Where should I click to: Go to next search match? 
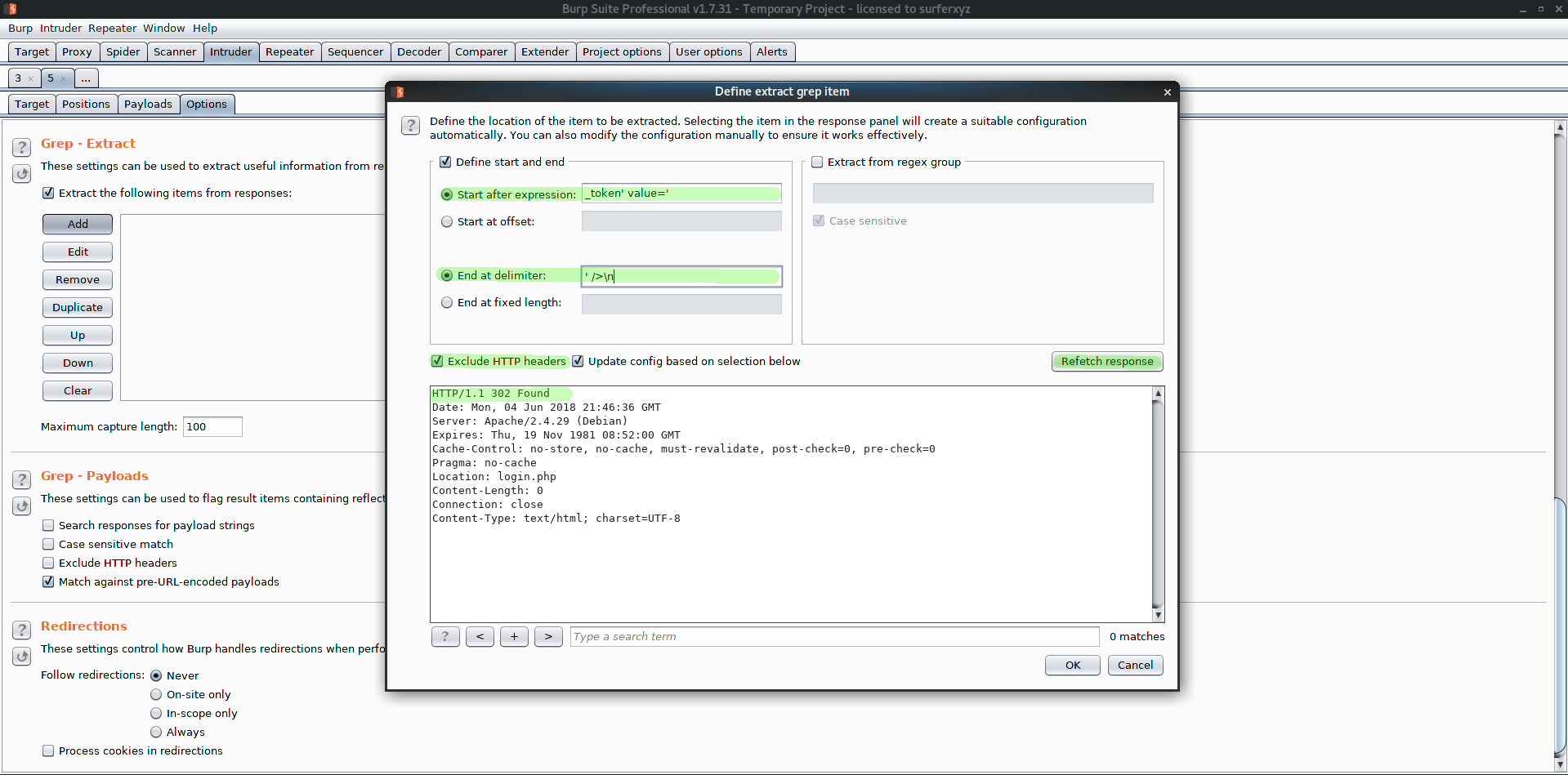pyautogui.click(x=548, y=636)
